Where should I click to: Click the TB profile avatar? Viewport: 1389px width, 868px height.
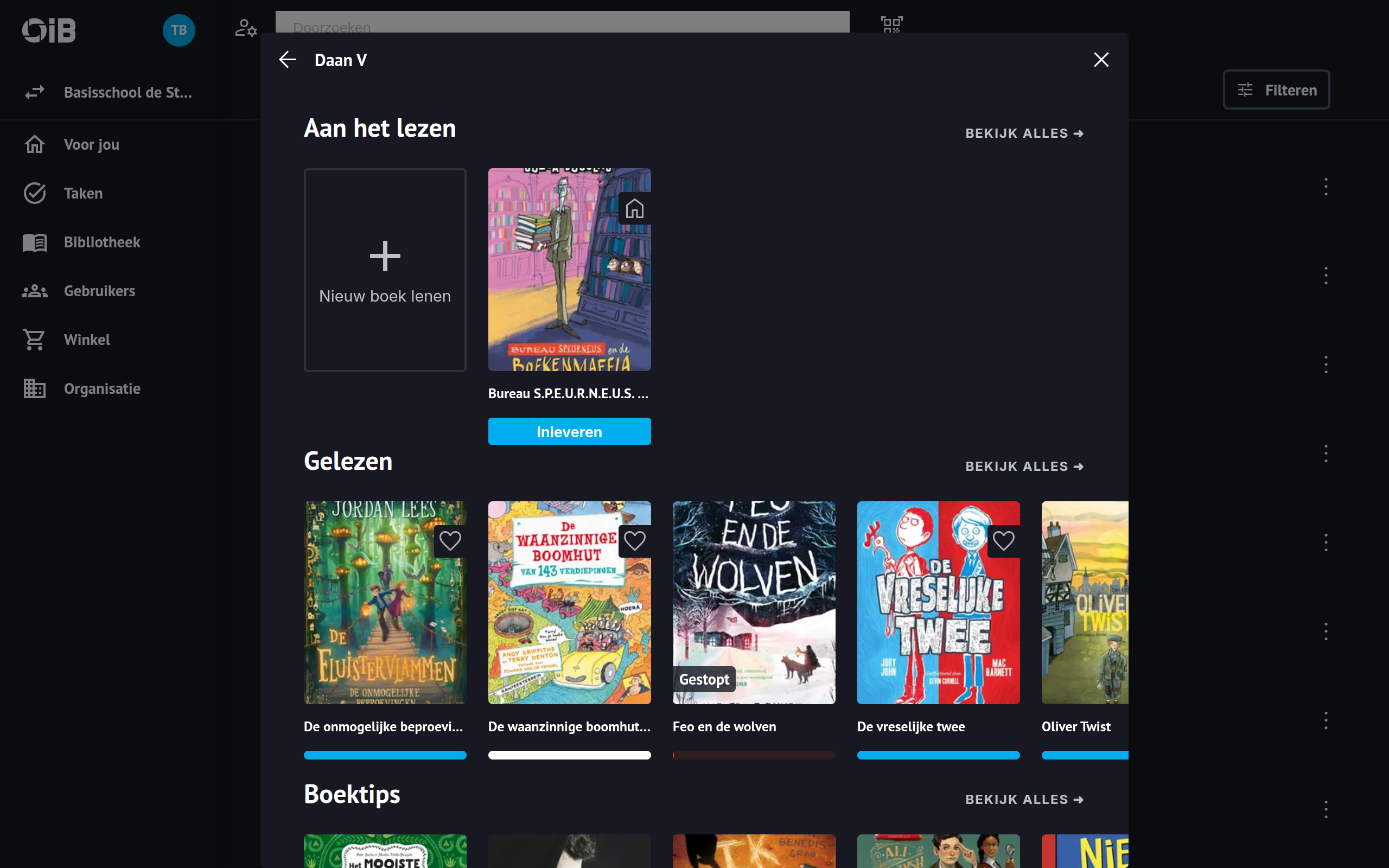click(x=179, y=30)
